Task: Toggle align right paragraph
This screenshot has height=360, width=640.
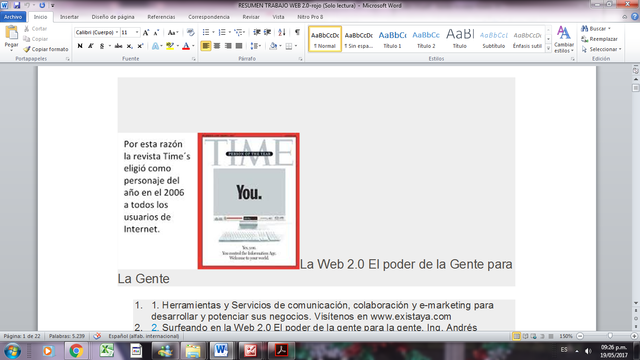Action: [228, 46]
